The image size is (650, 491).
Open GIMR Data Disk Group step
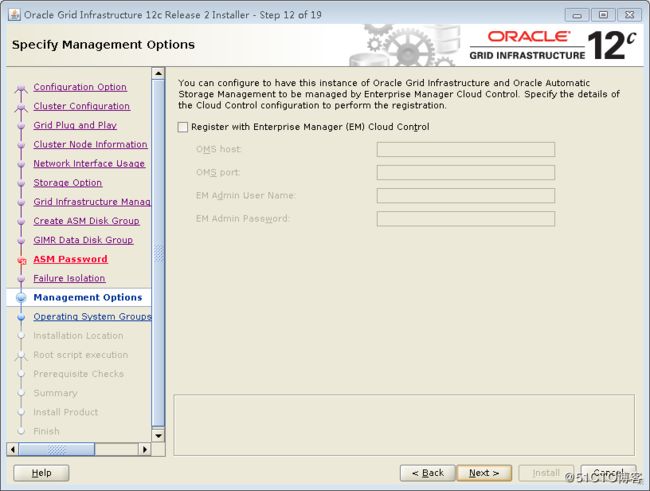coord(83,240)
